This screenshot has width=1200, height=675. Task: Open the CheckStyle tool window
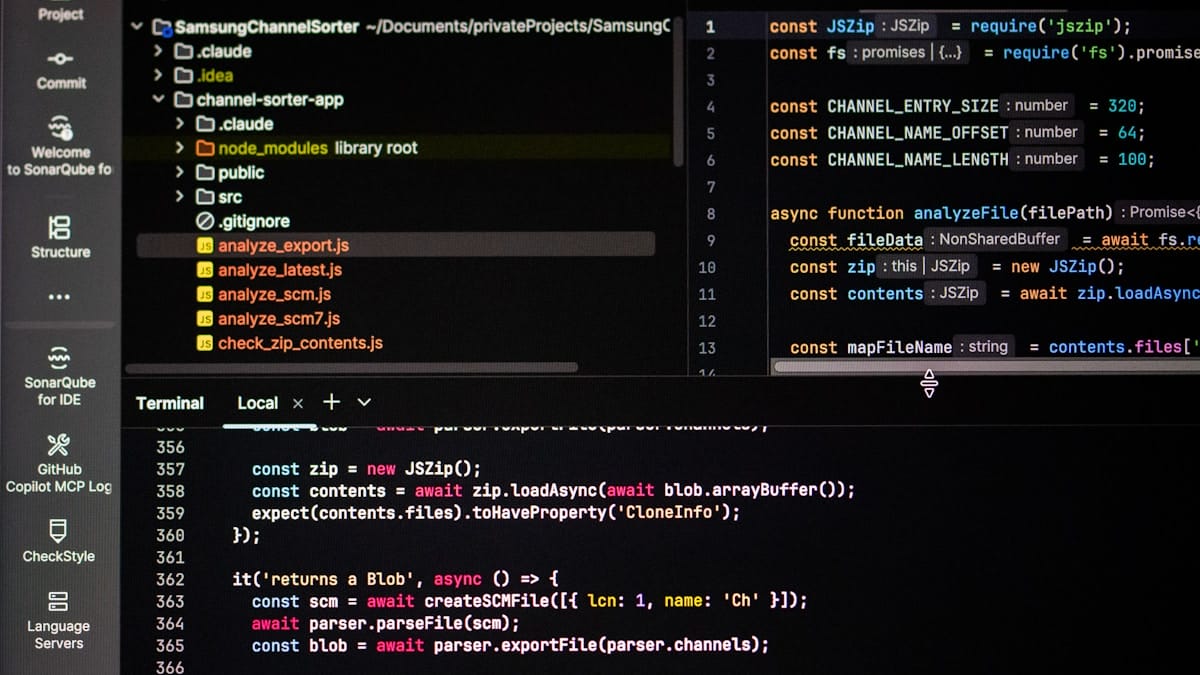(59, 541)
